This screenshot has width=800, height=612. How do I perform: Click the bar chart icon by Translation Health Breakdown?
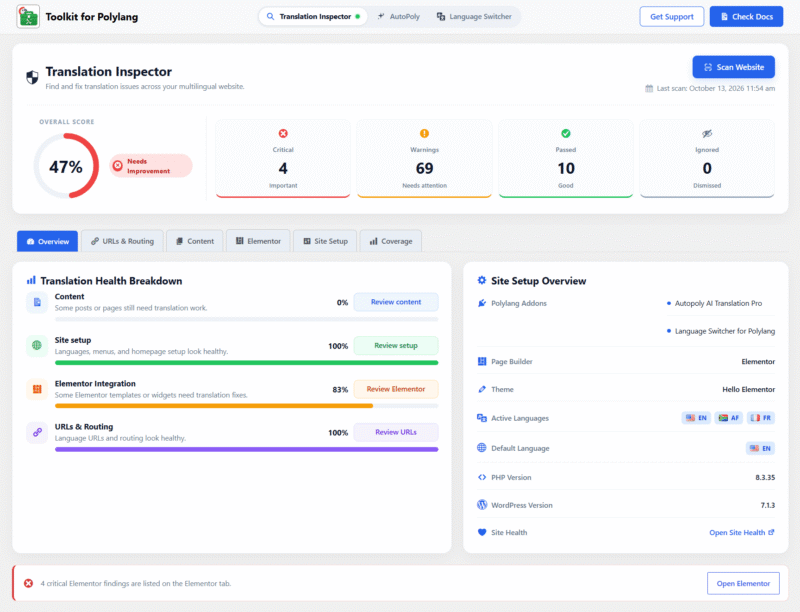tap(31, 280)
